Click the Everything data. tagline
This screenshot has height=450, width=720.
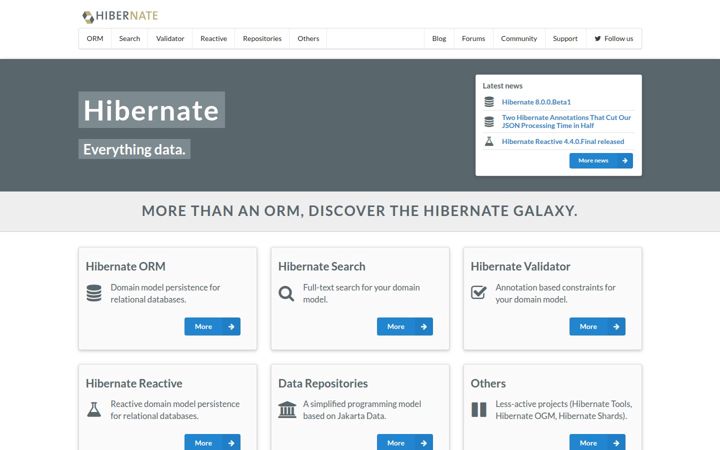[x=134, y=149]
